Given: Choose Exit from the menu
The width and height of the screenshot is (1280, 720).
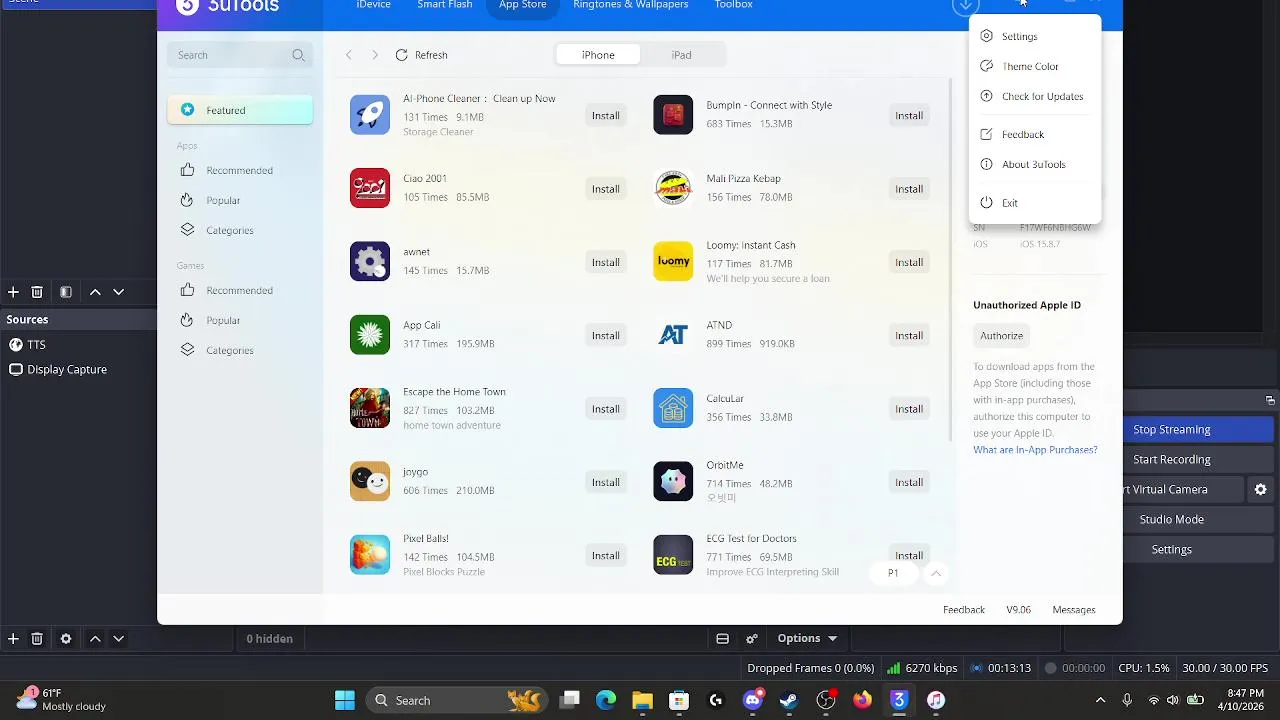Looking at the screenshot, I should click(x=1035, y=203).
